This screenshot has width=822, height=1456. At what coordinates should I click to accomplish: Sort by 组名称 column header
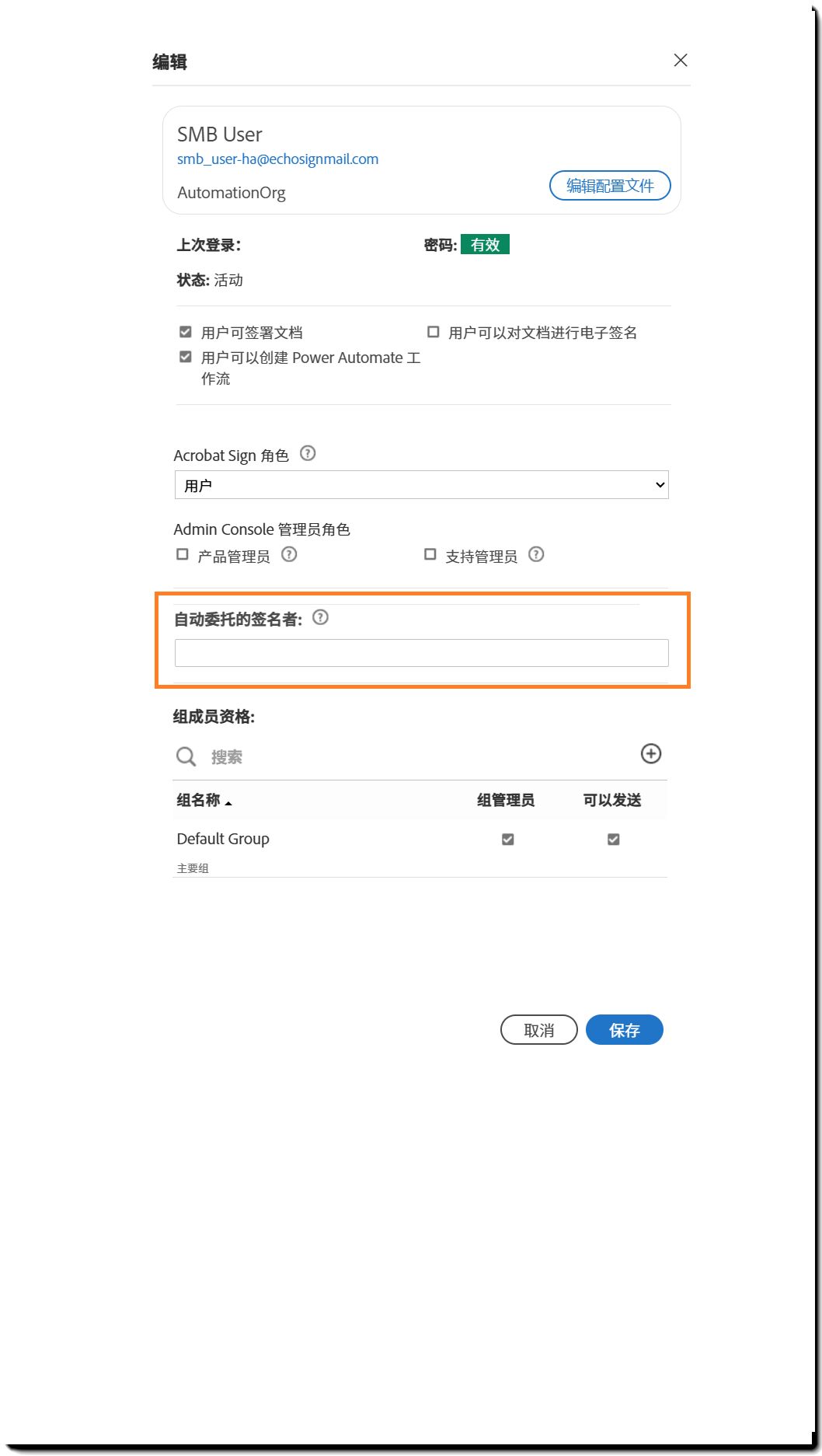click(204, 800)
